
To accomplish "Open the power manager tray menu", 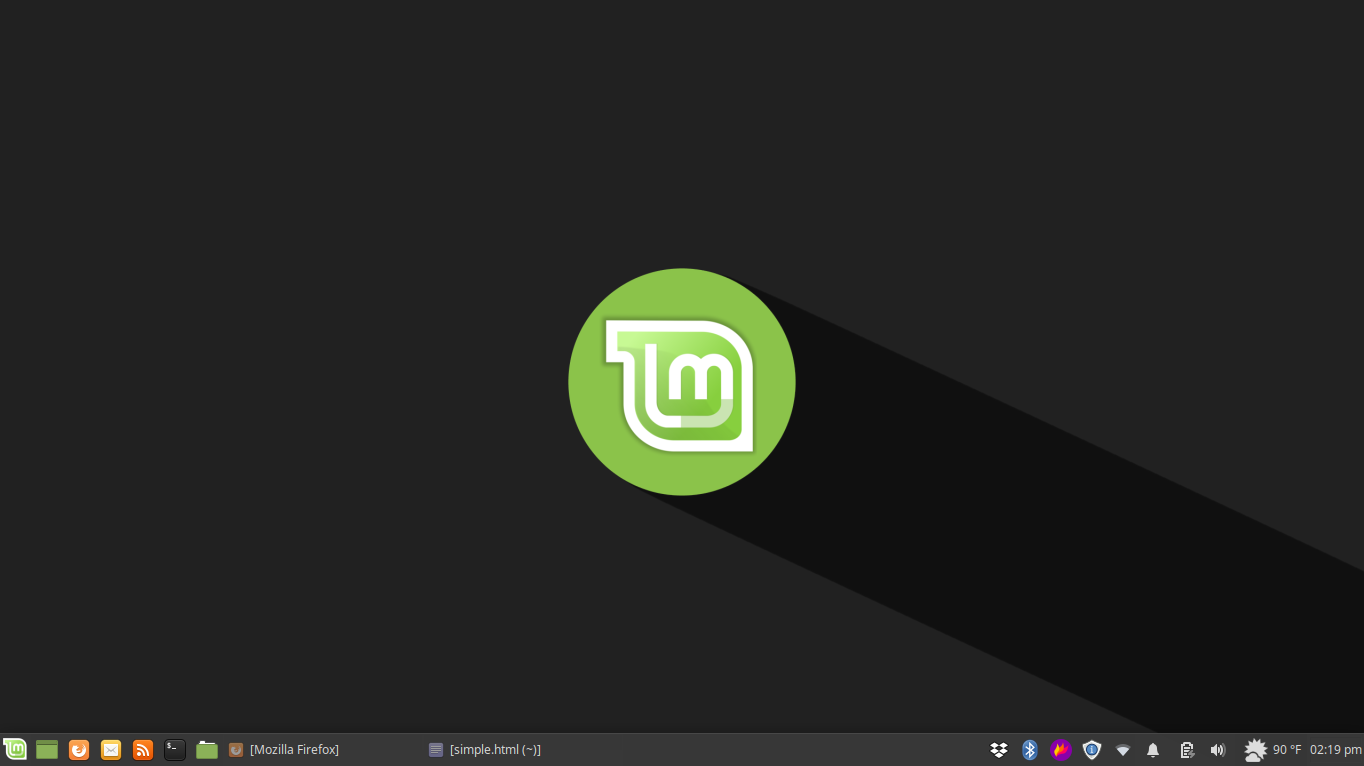I will coord(1186,749).
